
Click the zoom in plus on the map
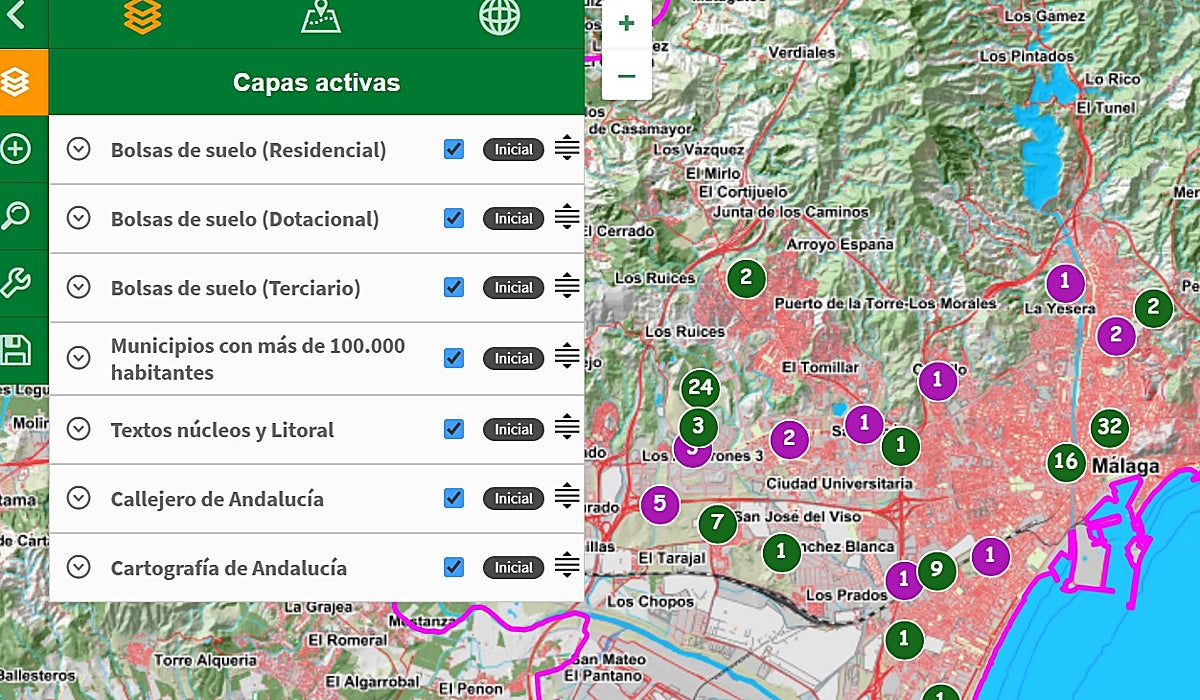(626, 21)
